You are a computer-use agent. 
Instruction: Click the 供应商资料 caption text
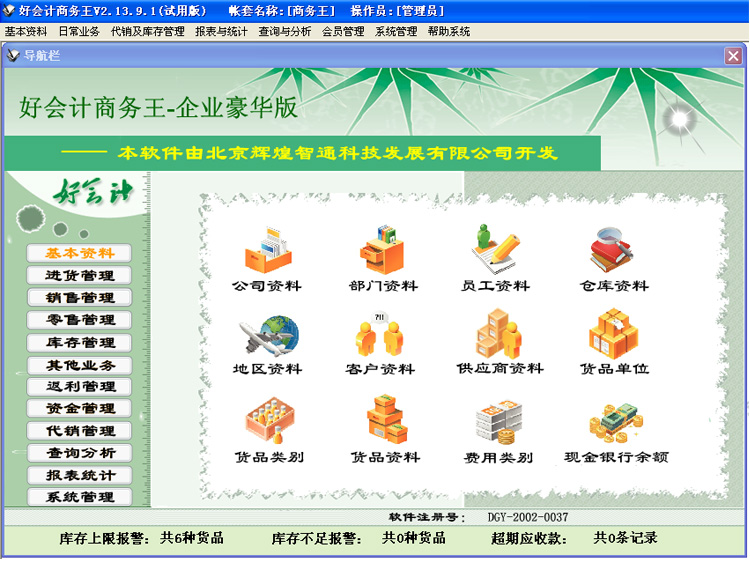(500, 369)
